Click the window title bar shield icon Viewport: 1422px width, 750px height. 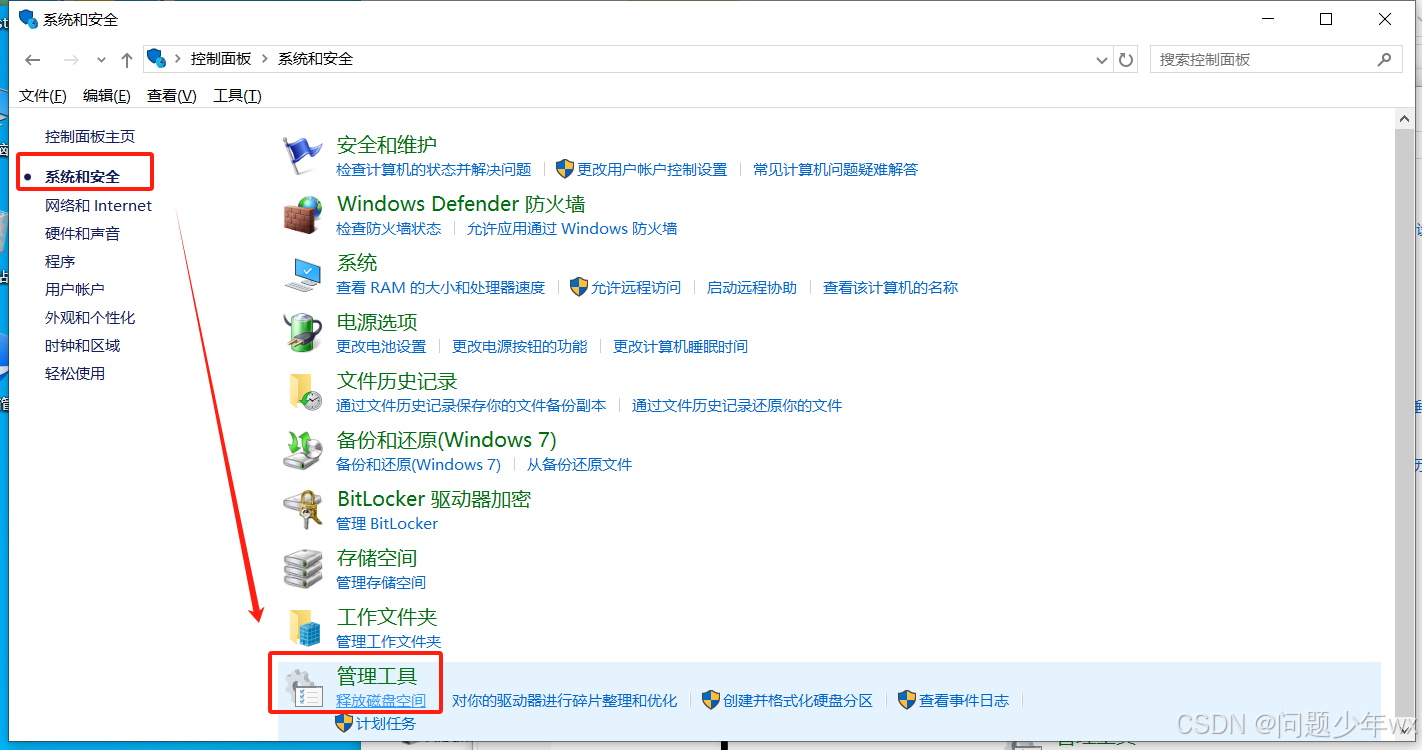point(28,19)
